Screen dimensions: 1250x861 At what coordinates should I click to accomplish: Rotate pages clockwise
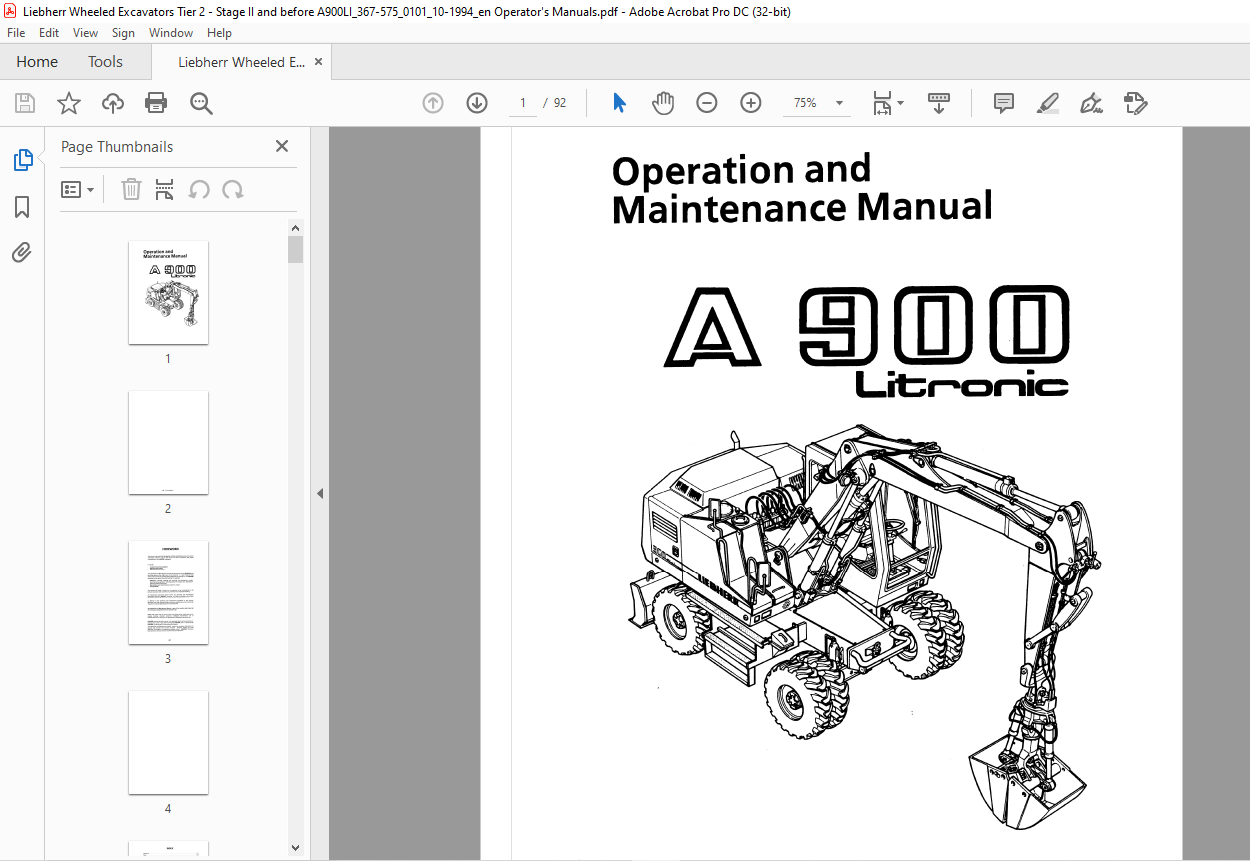[233, 190]
